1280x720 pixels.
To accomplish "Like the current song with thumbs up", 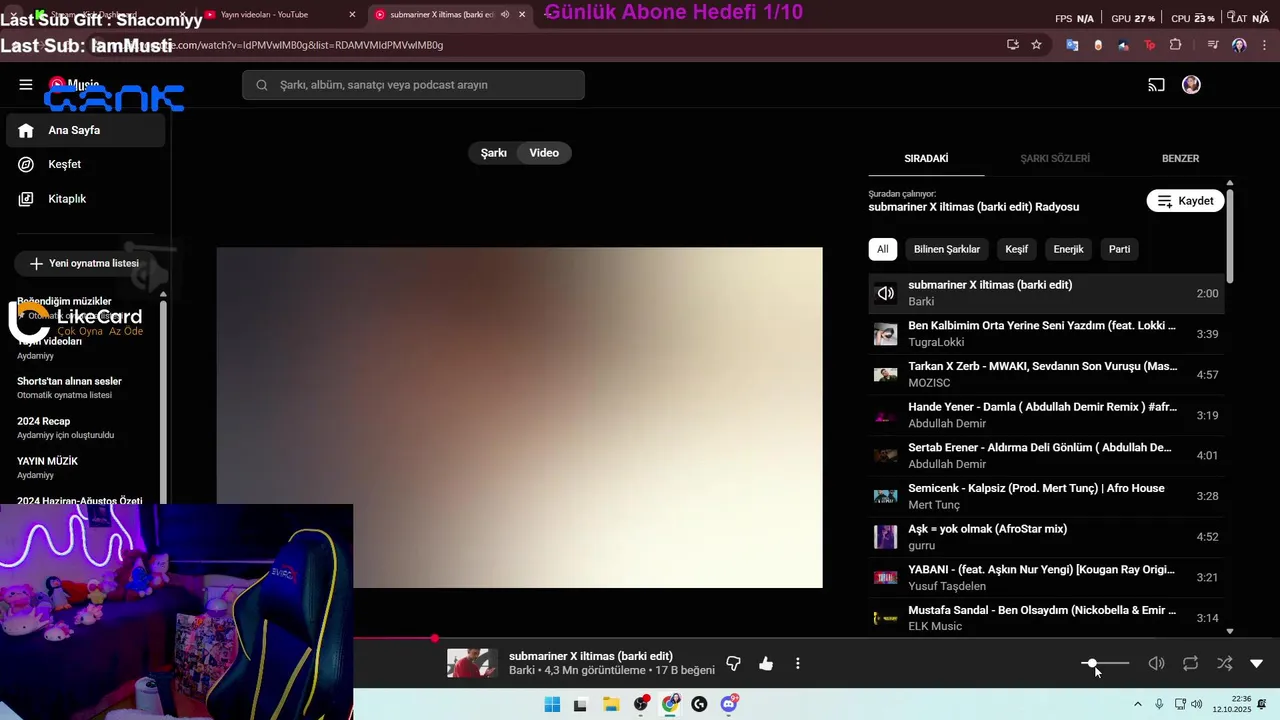I will pos(766,664).
